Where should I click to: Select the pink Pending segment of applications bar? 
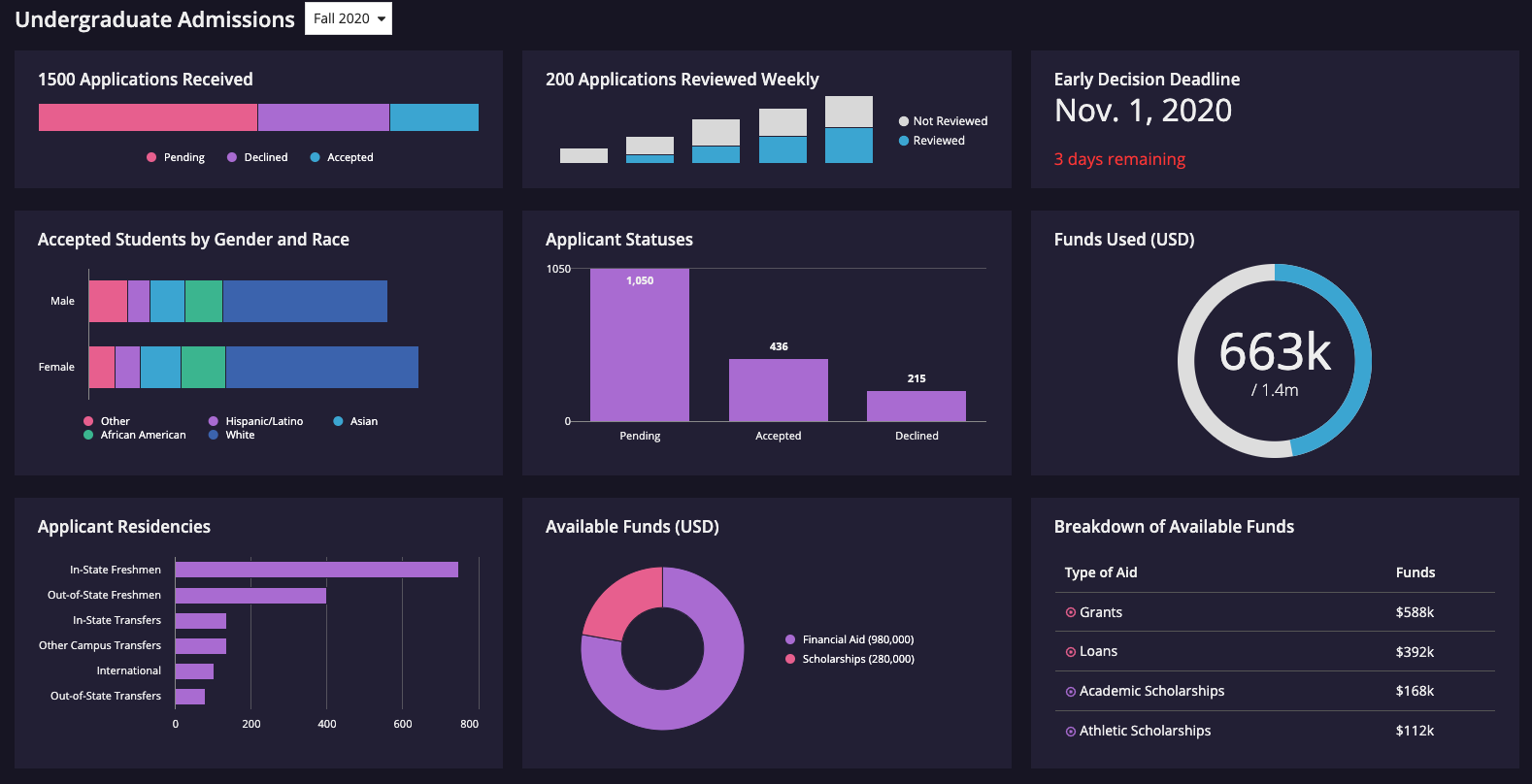click(x=148, y=117)
